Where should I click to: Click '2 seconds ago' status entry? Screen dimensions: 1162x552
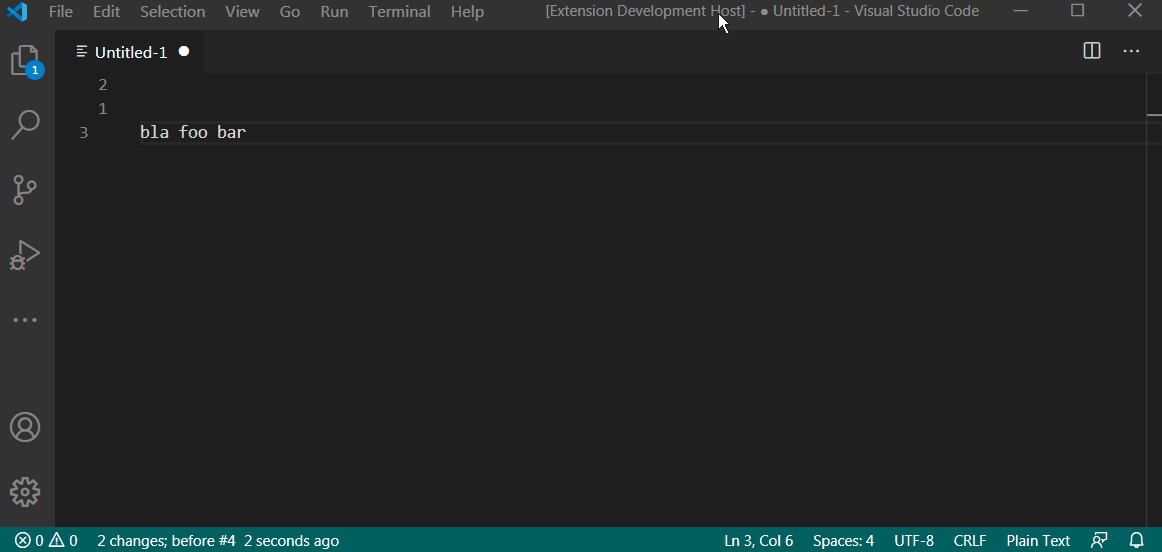(291, 541)
